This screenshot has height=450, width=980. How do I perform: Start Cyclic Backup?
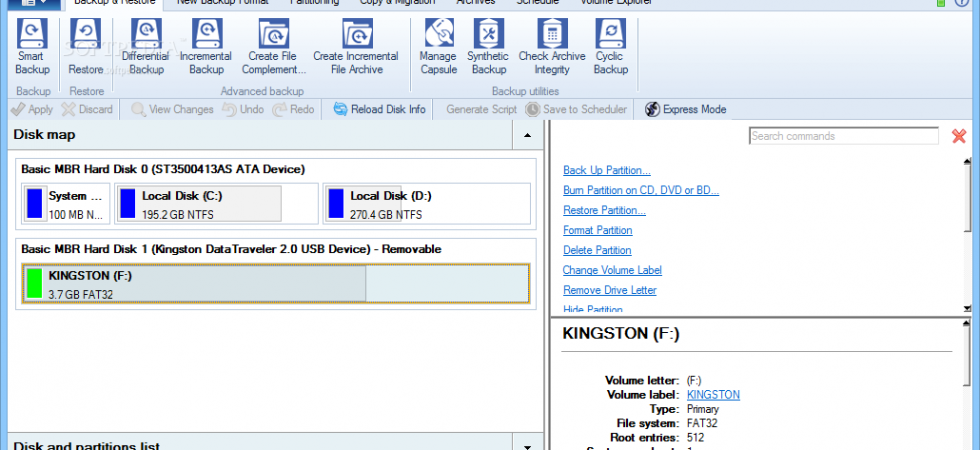point(610,47)
